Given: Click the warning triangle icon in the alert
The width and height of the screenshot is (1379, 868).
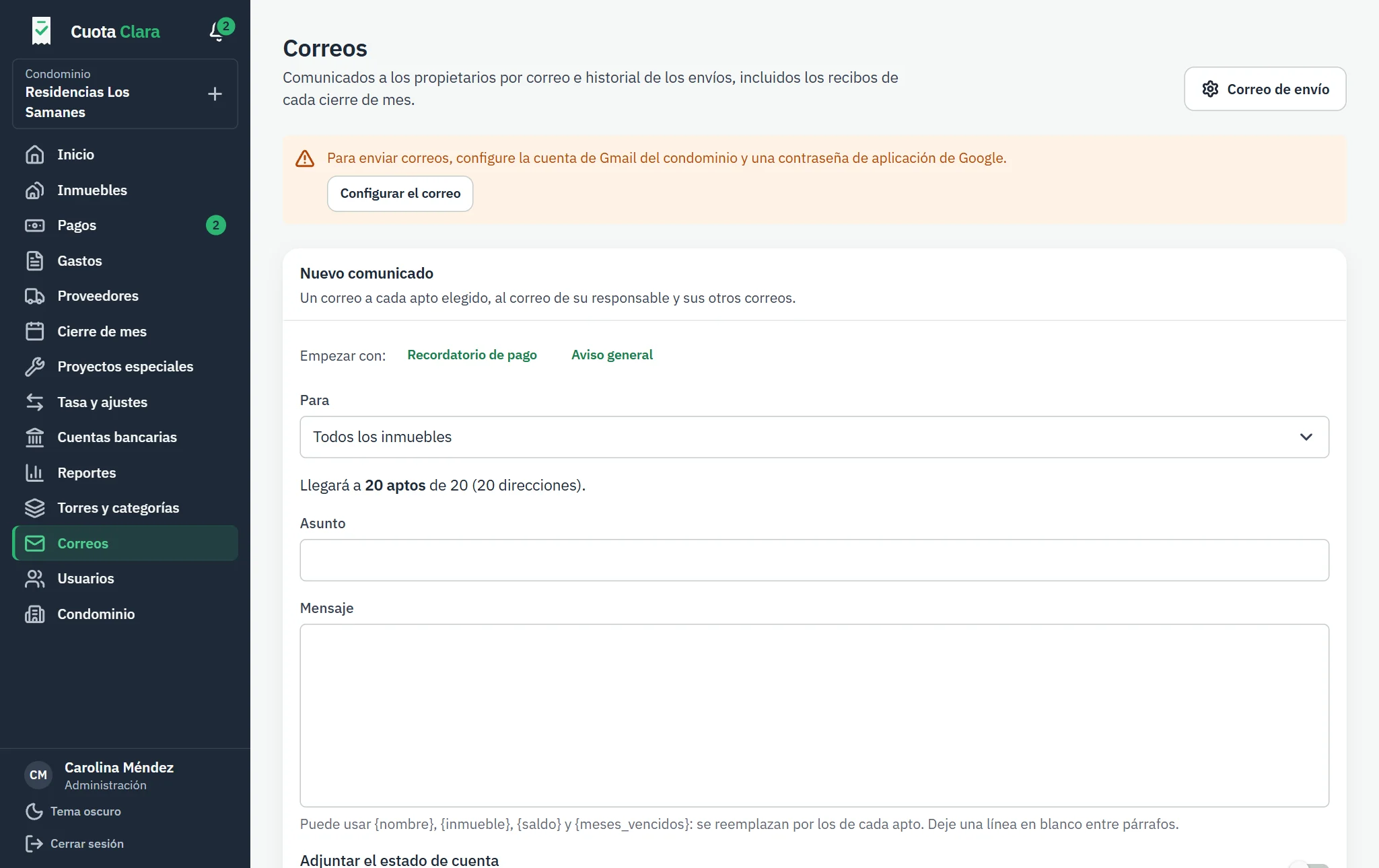Looking at the screenshot, I should point(305,159).
